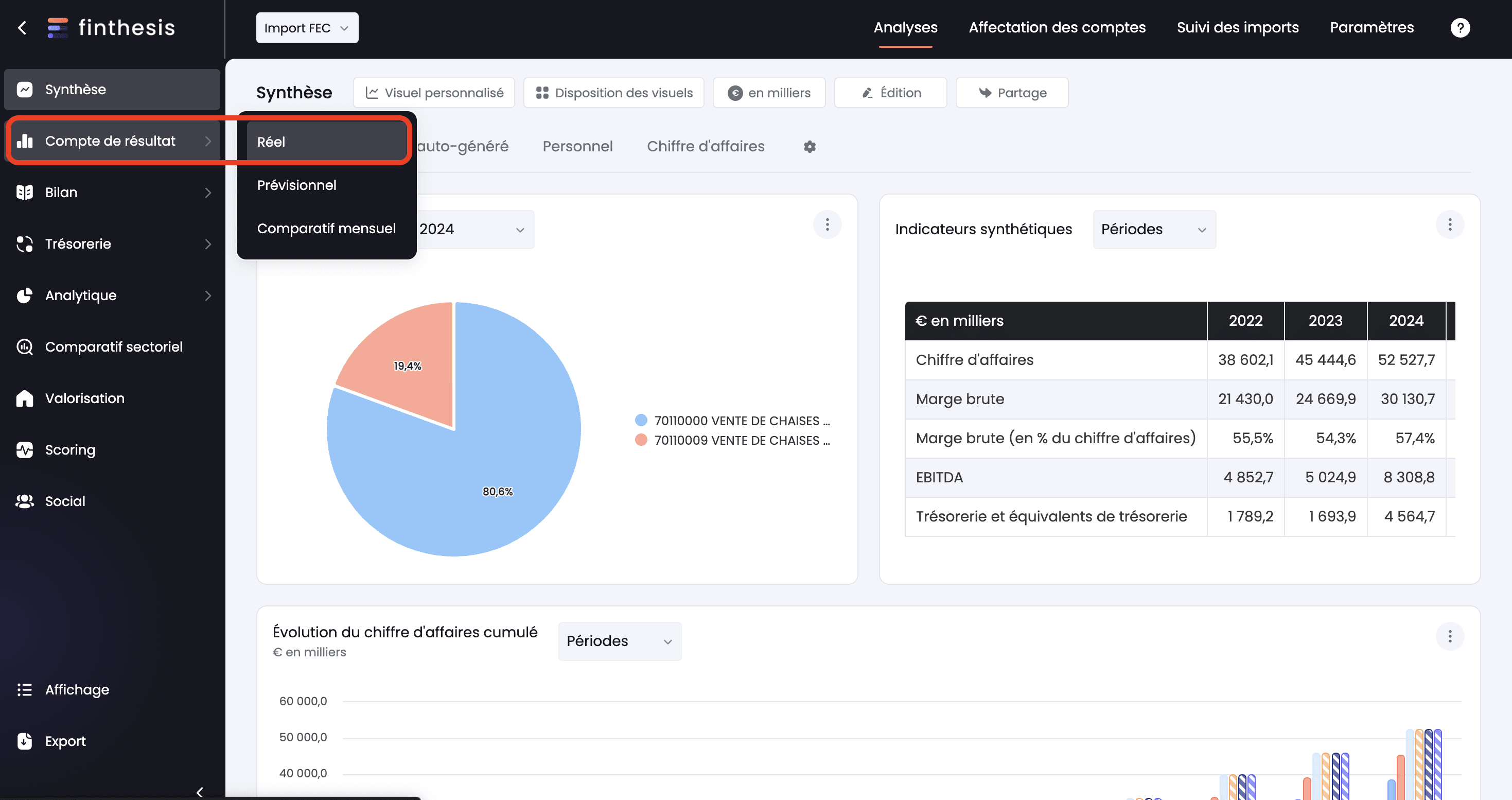Click the finthesis logo icon
1512x800 pixels.
tap(58, 28)
